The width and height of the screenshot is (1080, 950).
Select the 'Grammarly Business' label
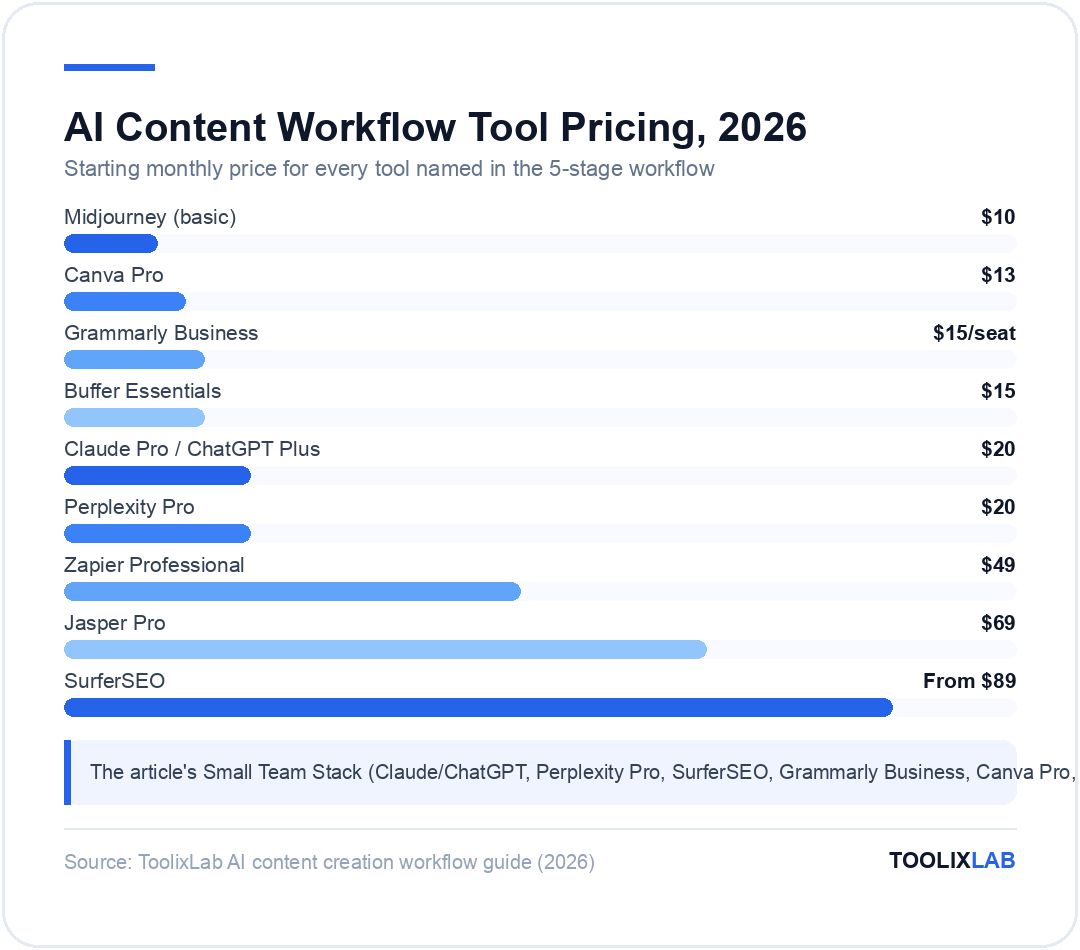(x=161, y=333)
